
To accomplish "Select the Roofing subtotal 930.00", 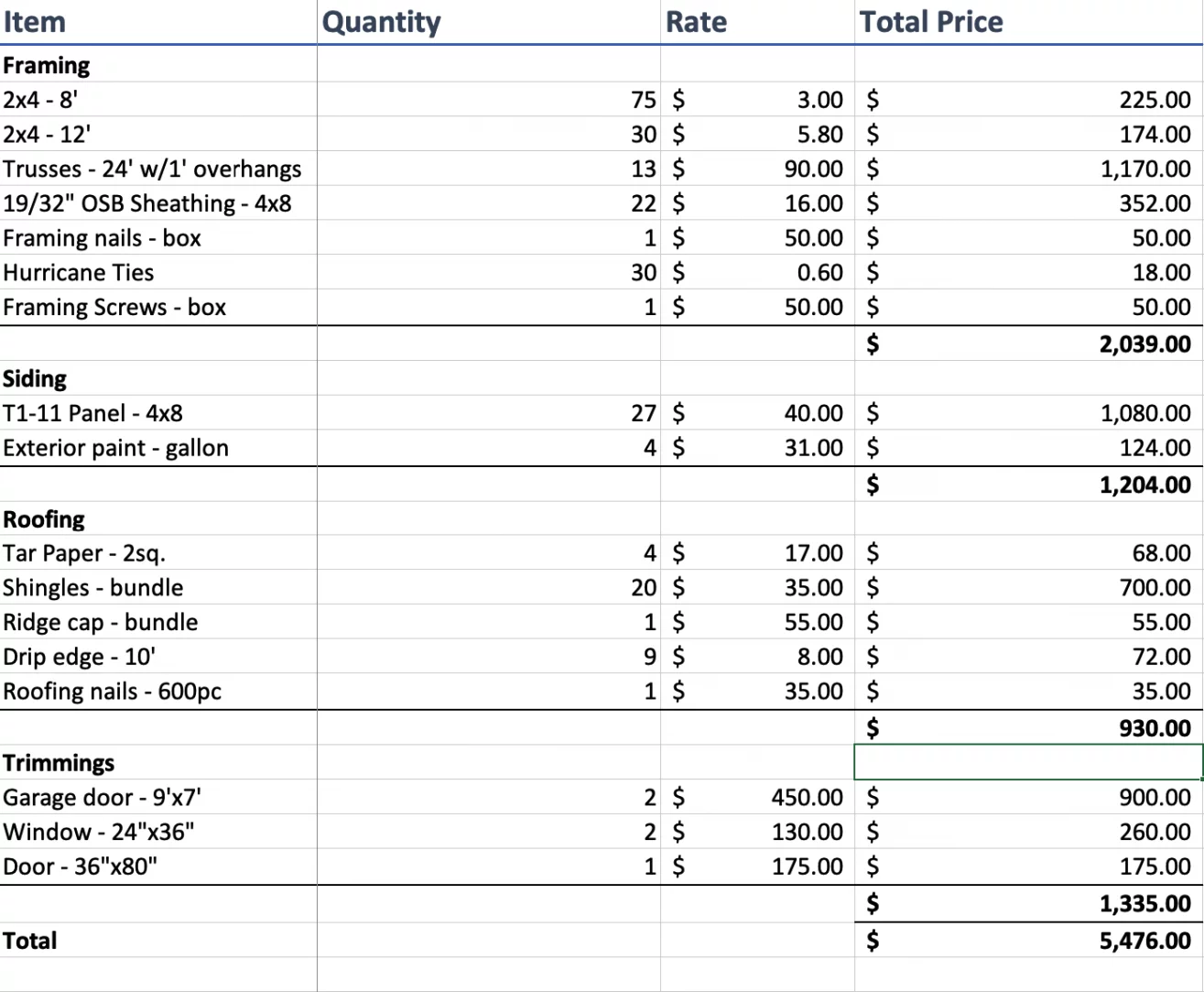I will pyautogui.click(x=1029, y=727).
